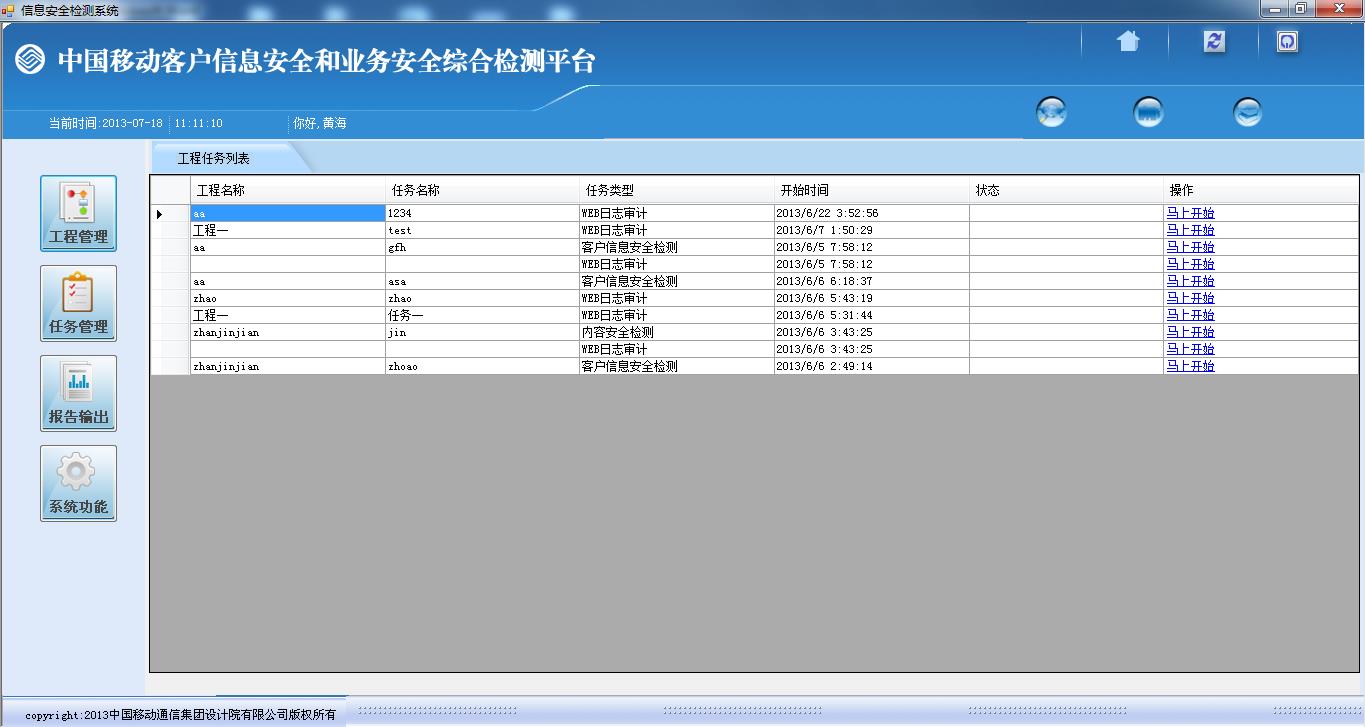1365x727 pixels.
Task: Go to the home page via house icon
Action: tap(1128, 41)
